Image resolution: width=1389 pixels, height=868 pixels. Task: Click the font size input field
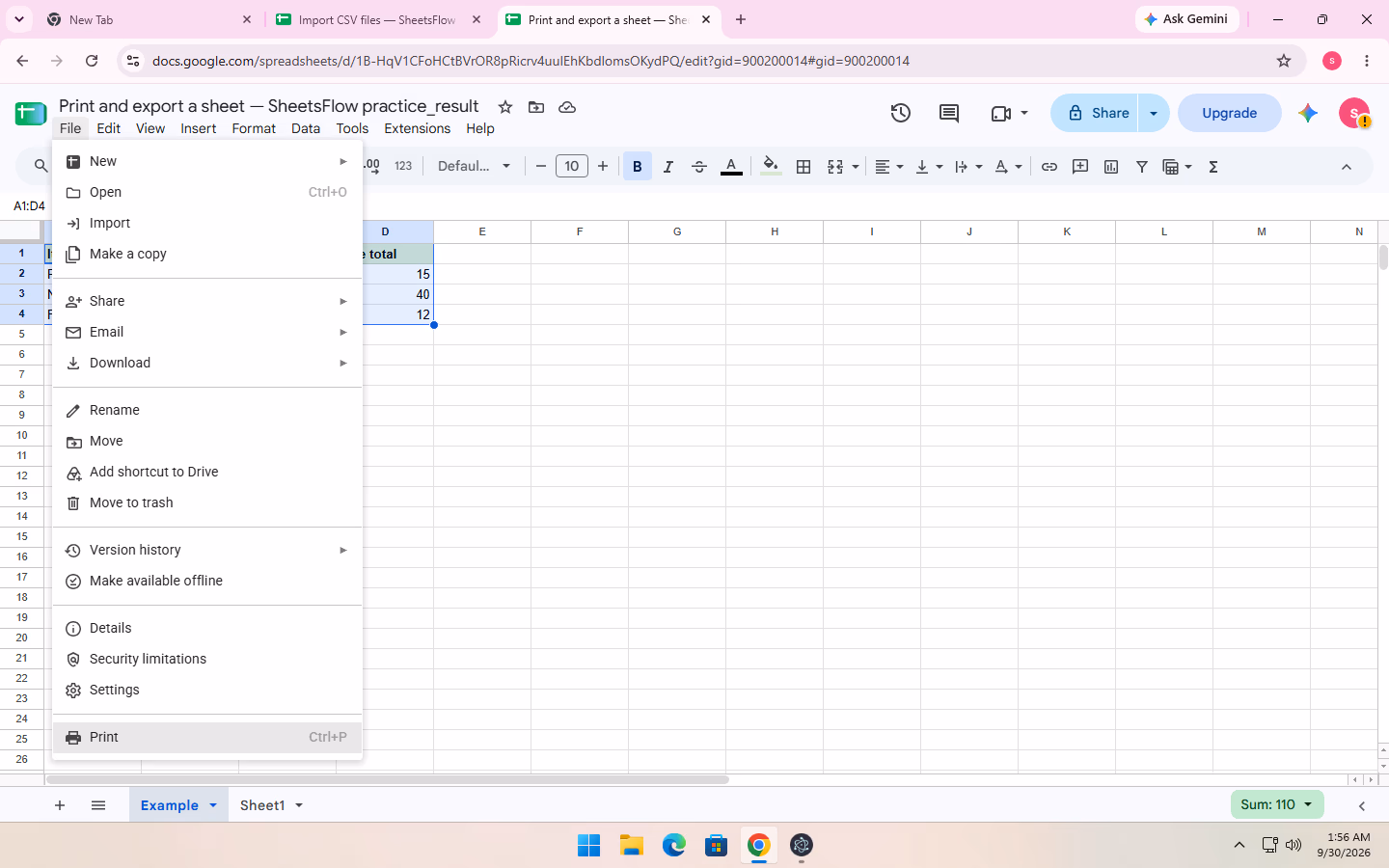pos(572,167)
